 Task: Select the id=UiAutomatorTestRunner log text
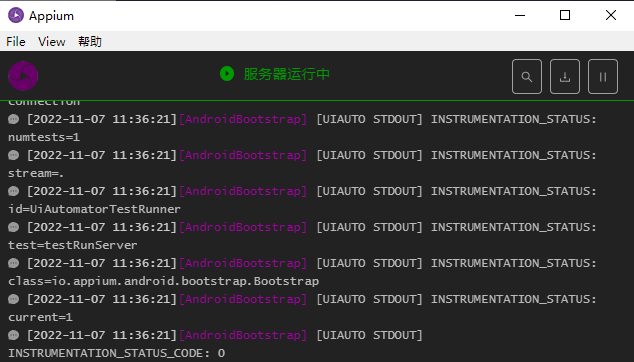point(94,209)
